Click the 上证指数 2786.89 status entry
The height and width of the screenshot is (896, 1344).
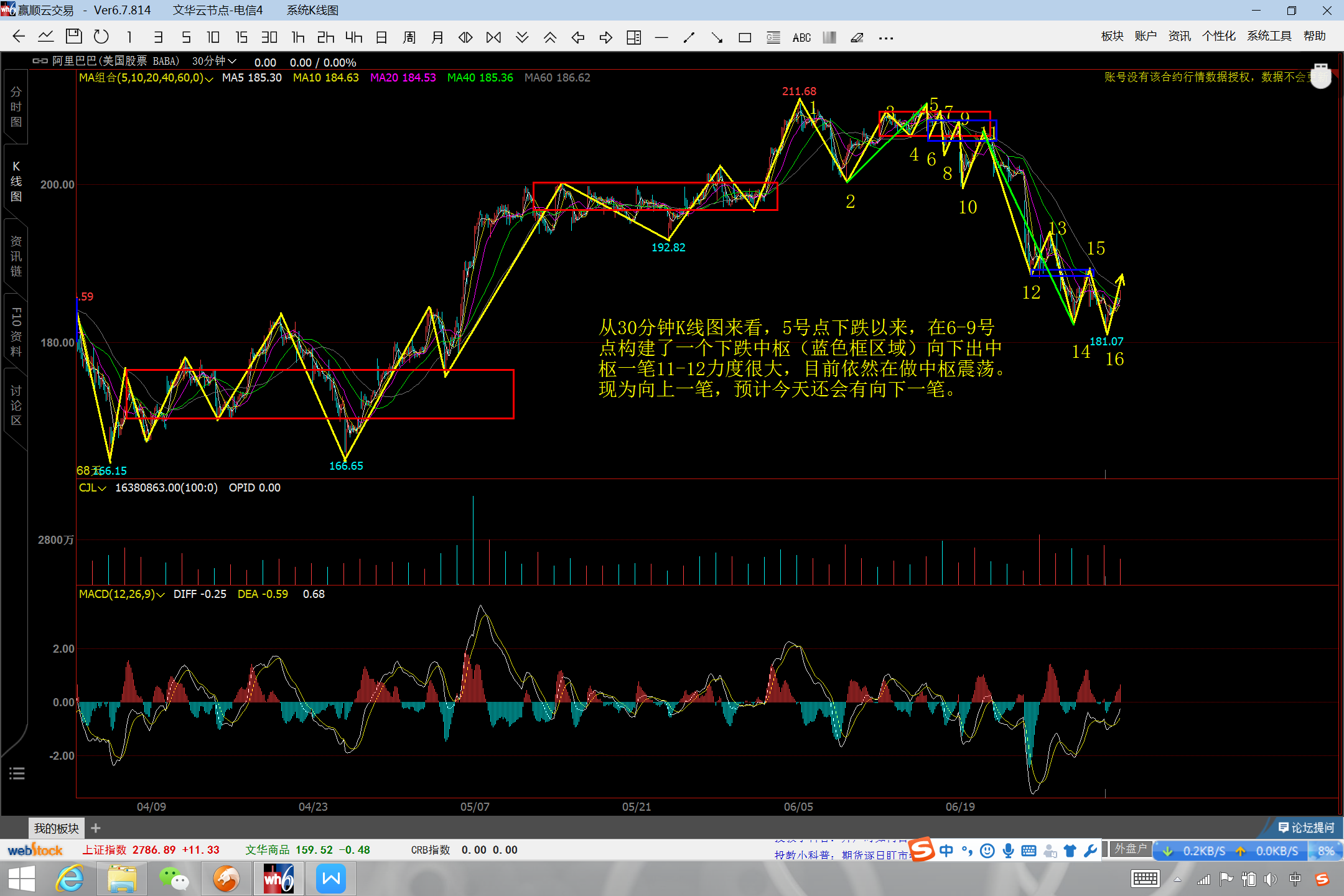coord(151,850)
